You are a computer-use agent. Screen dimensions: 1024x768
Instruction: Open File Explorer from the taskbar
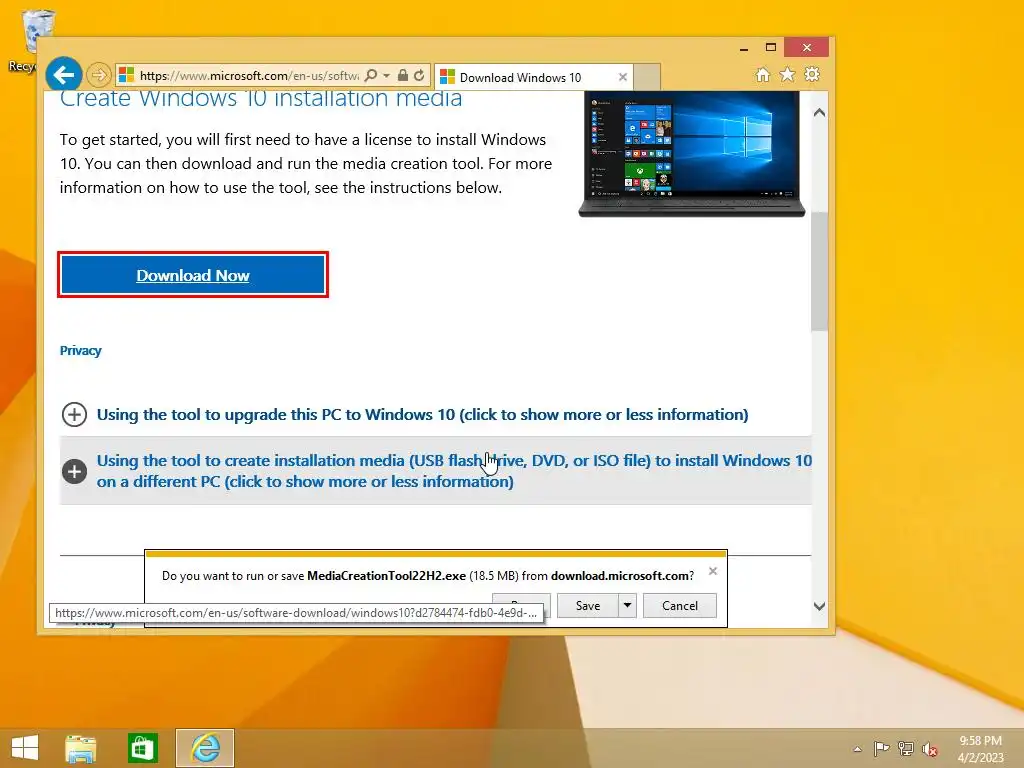[x=80, y=748]
